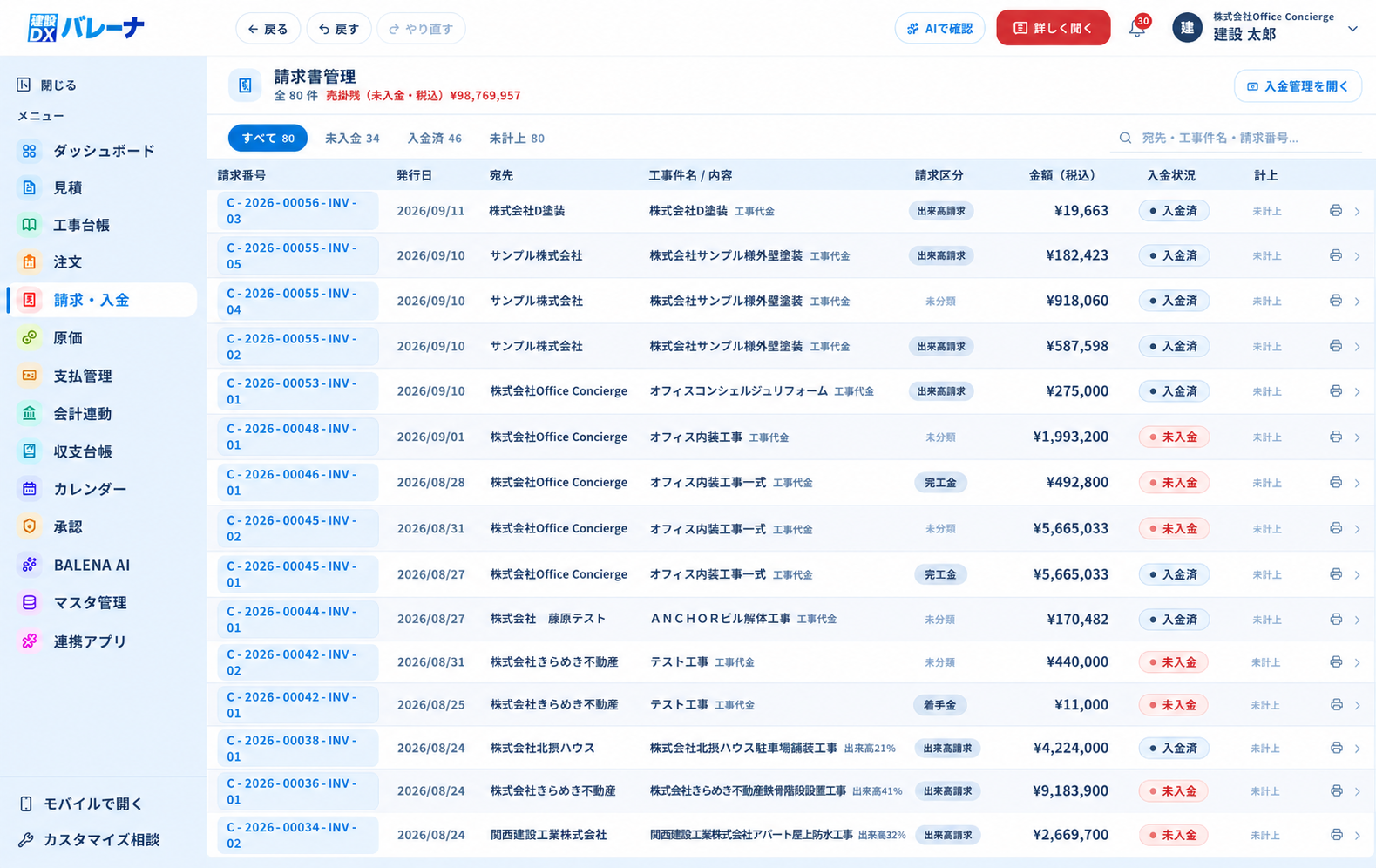The height and width of the screenshot is (868, 1376).
Task: Open the 建設 太郎 account dropdown
Action: pyautogui.click(x=1266, y=29)
